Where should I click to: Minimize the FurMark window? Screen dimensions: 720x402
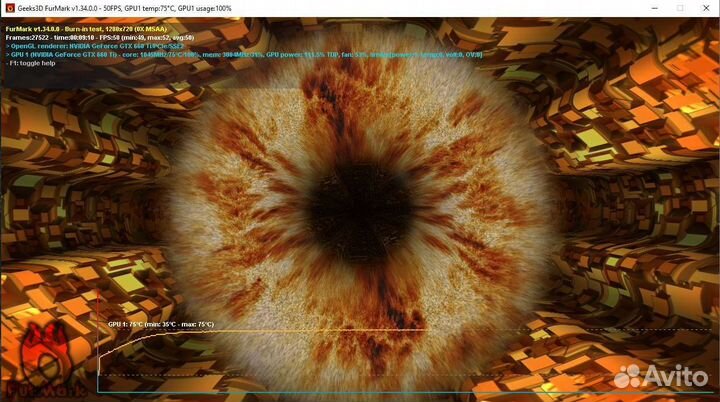tap(655, 8)
